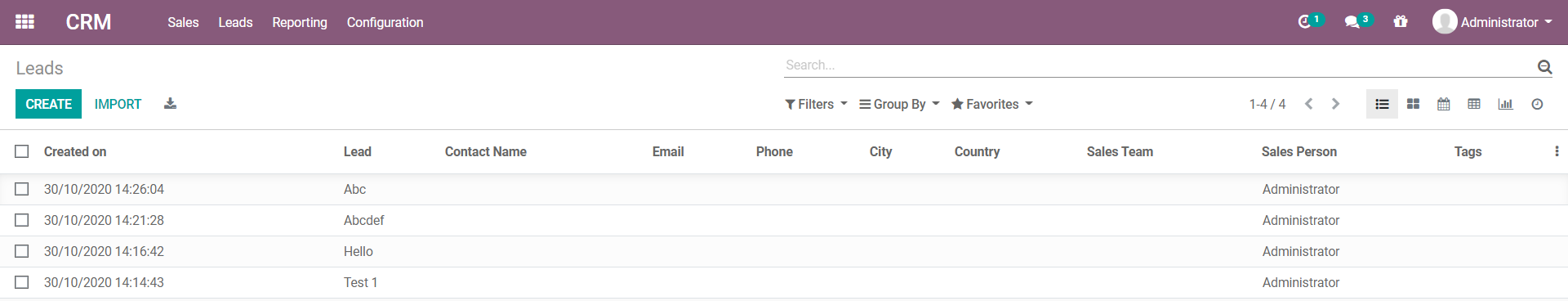
Task: Download leads with export icon
Action: pos(170,104)
